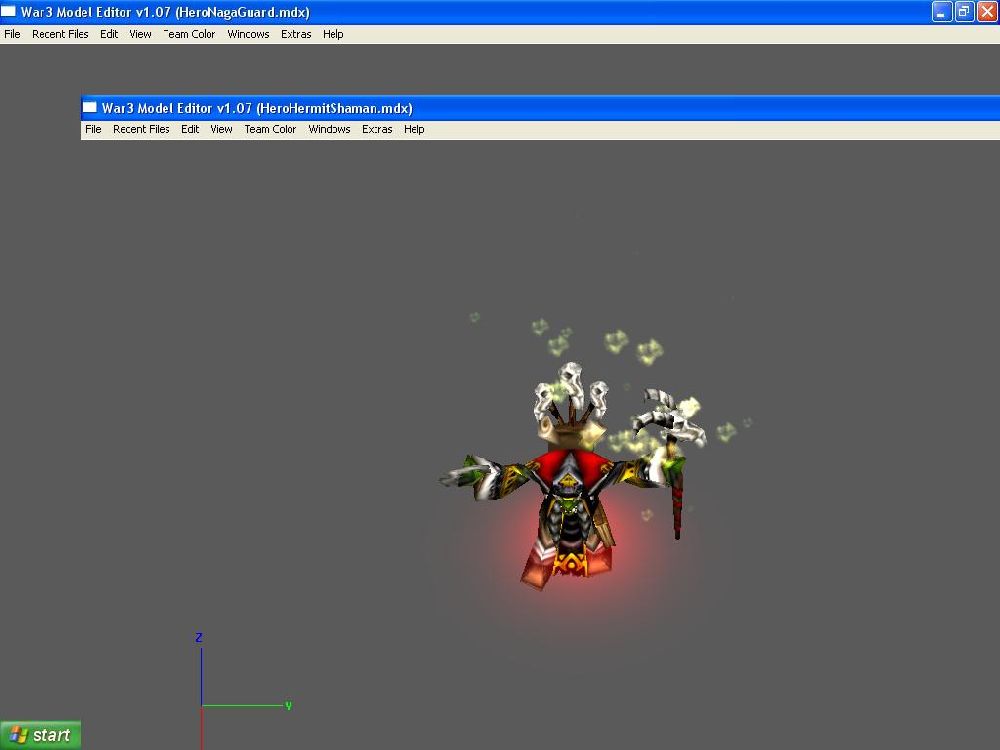Open Windows menu in HeroNagaGuard window
Screen dimensions: 1000x750
tap(248, 34)
